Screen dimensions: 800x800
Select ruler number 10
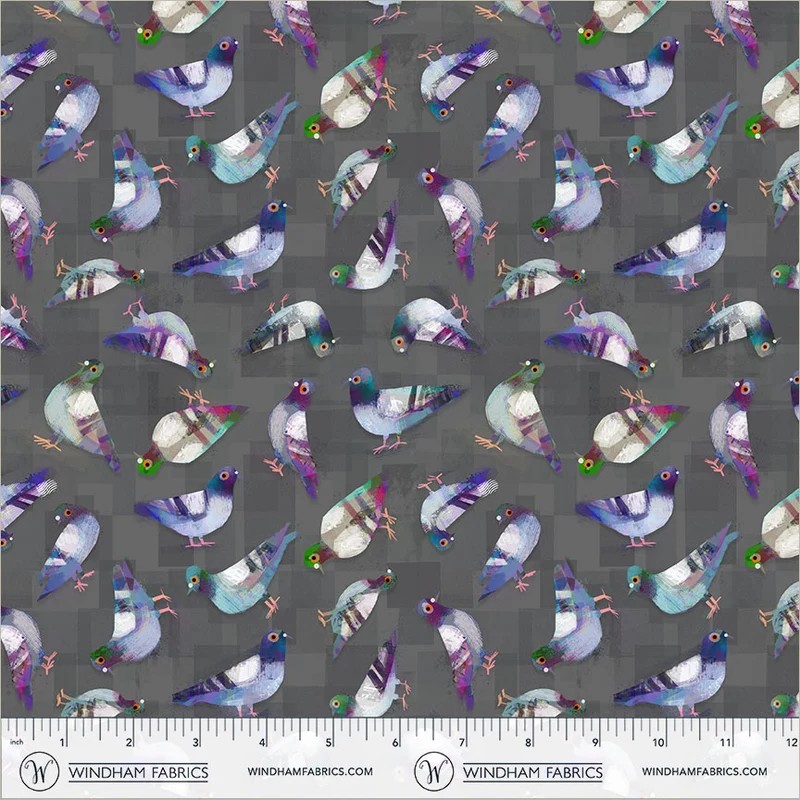[659, 742]
